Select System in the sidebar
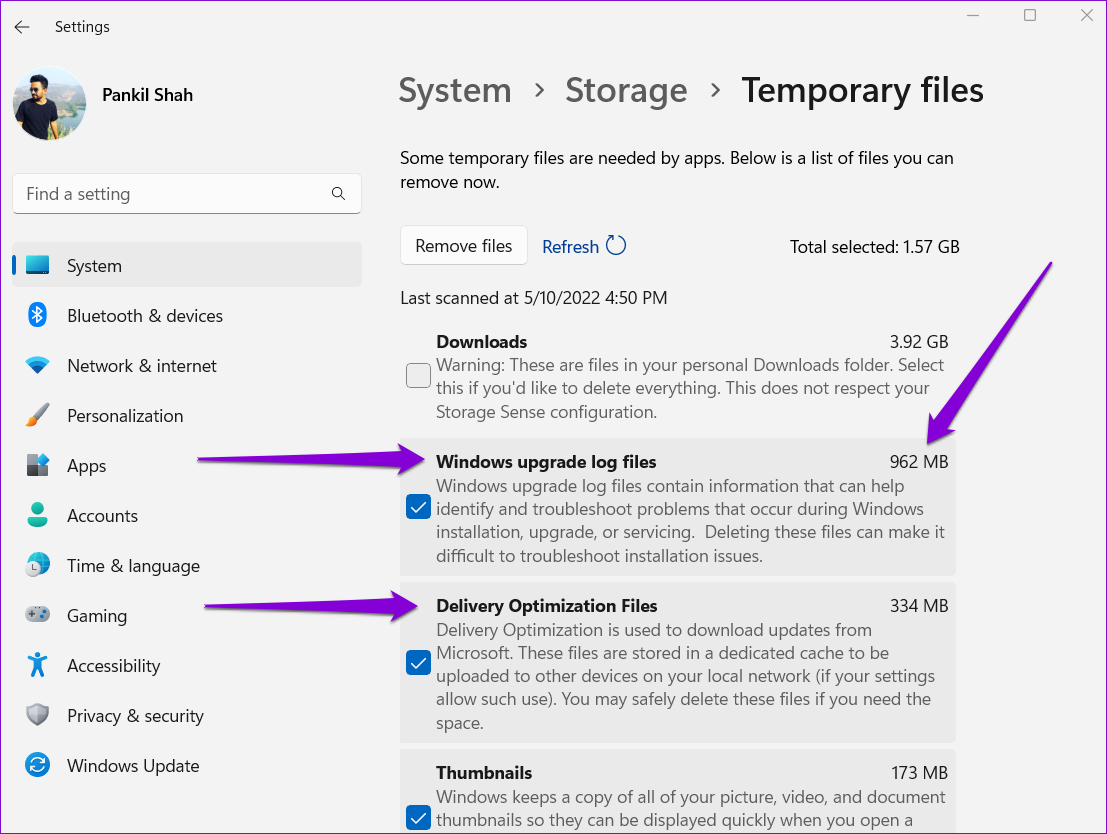 pyautogui.click(x=187, y=266)
